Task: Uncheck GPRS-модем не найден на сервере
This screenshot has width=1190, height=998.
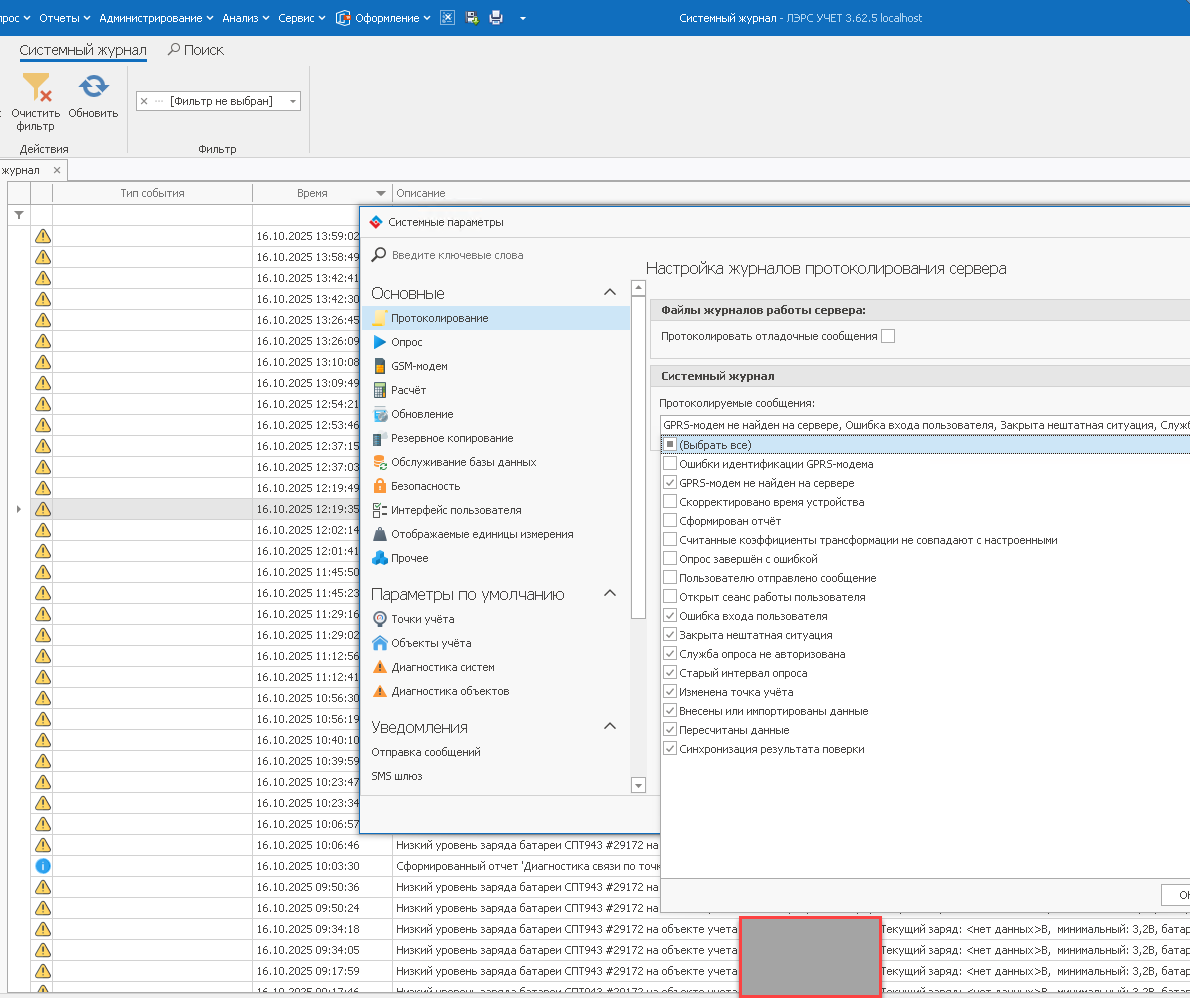Action: (670, 483)
